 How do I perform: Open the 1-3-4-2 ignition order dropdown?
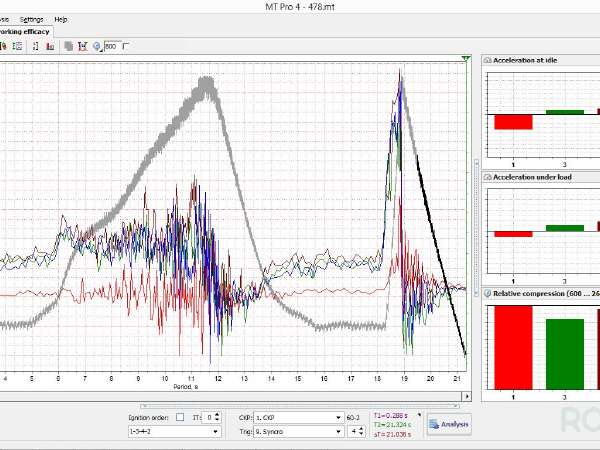pos(174,432)
